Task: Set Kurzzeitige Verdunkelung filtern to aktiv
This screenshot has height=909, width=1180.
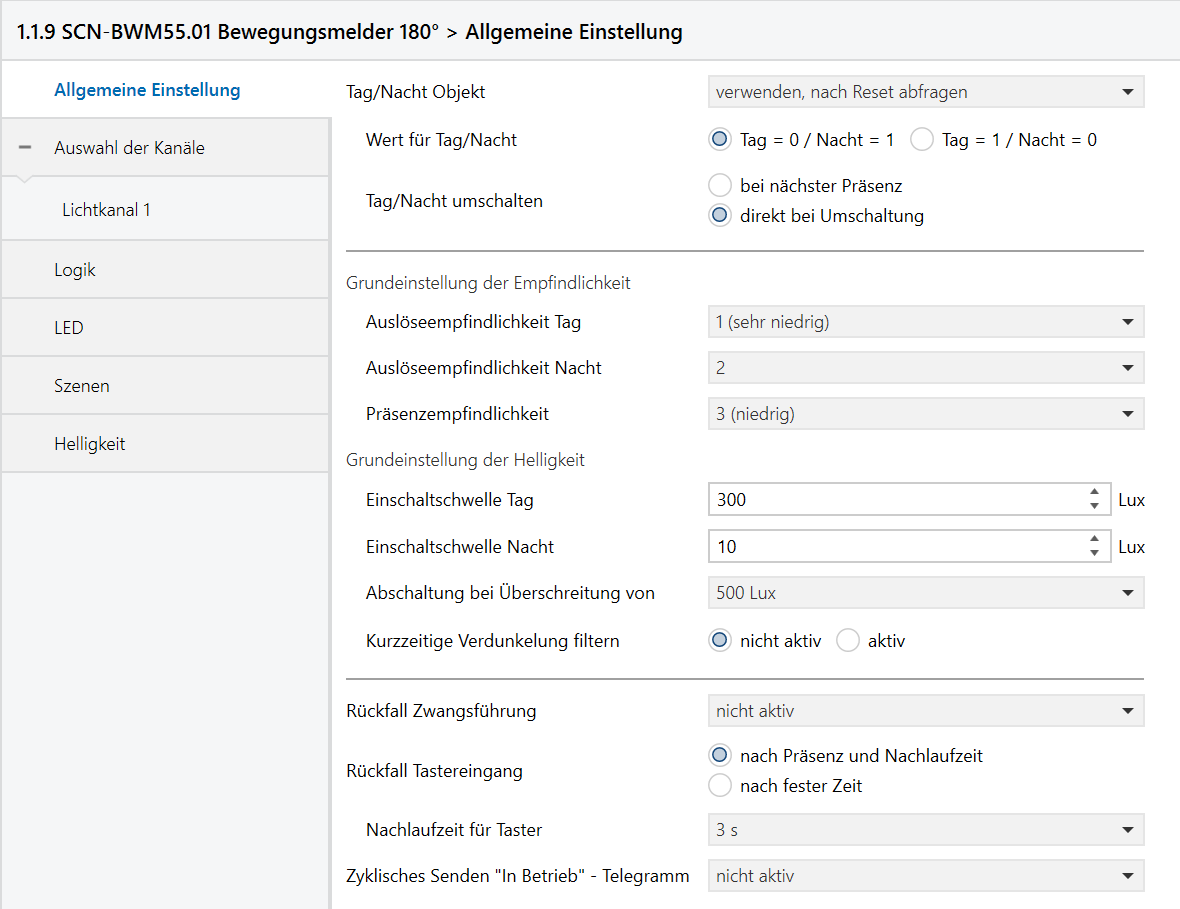Action: coord(848,641)
